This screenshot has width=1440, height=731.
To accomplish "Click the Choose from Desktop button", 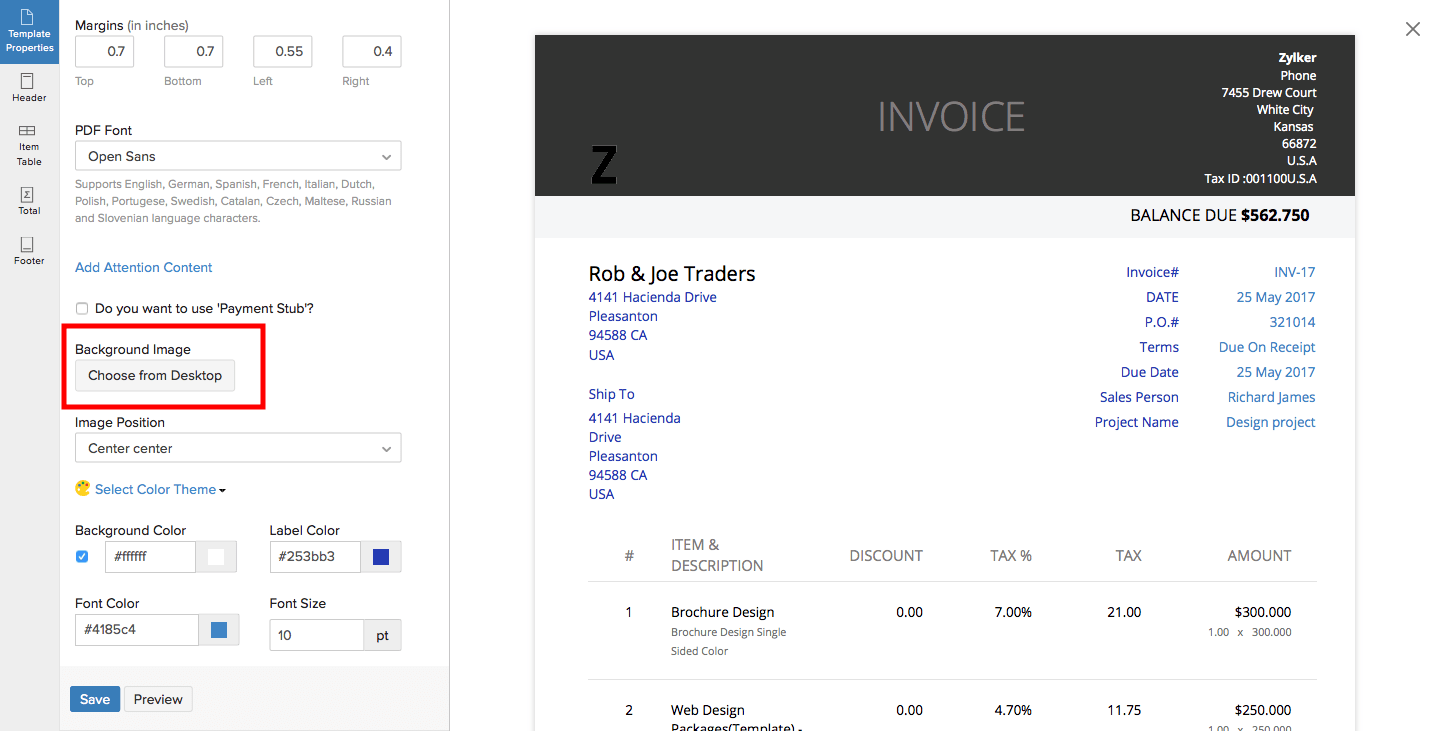I will point(155,376).
